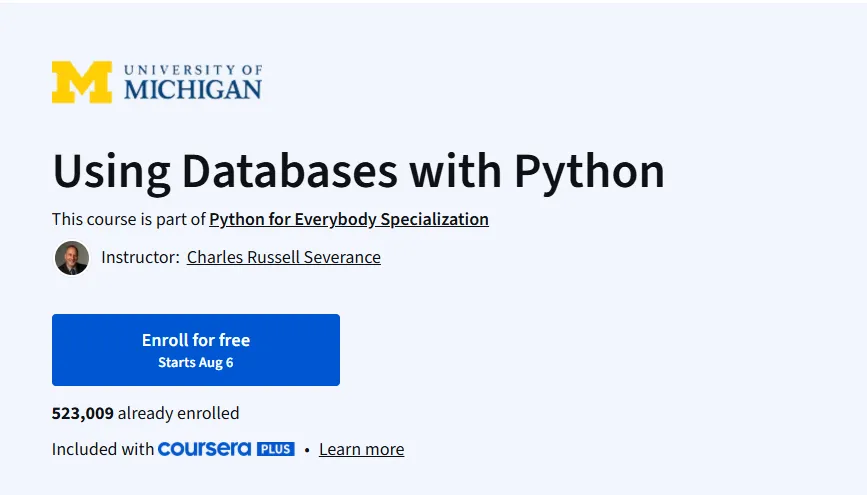This screenshot has height=495, width=867.
Task: Click the Enroll for free button
Action: 196,350
